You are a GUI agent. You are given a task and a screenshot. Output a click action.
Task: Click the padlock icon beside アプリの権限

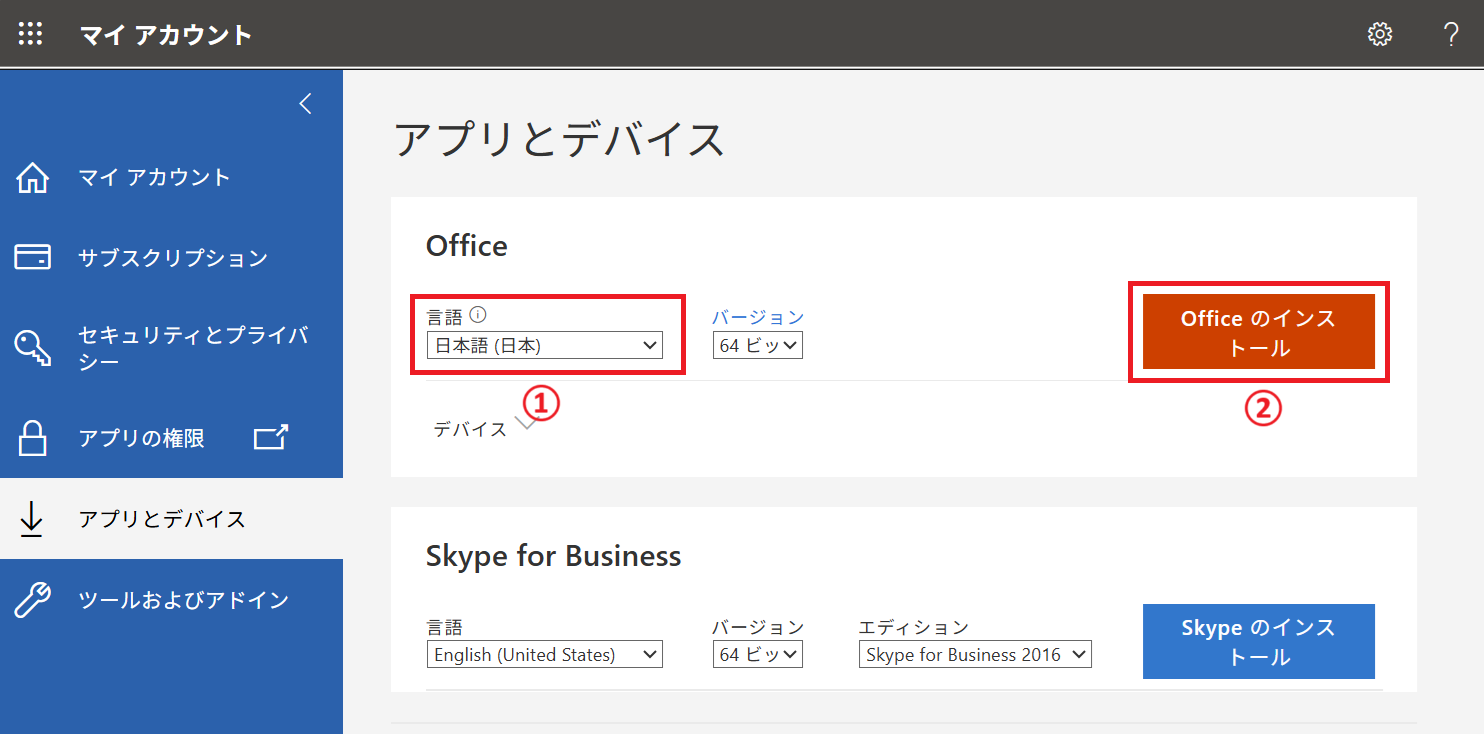click(x=33, y=438)
